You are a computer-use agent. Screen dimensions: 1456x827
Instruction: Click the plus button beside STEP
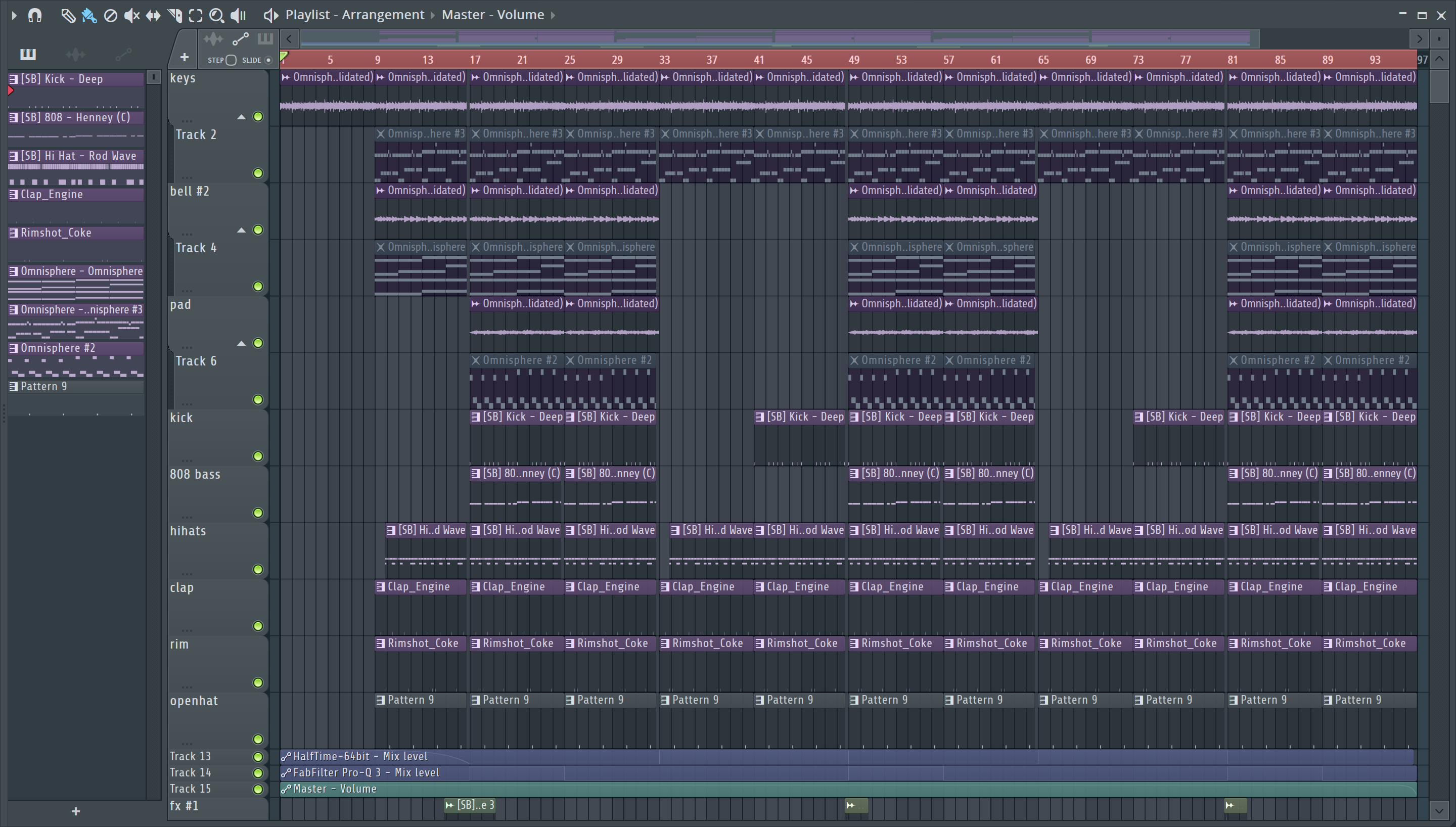(x=184, y=57)
